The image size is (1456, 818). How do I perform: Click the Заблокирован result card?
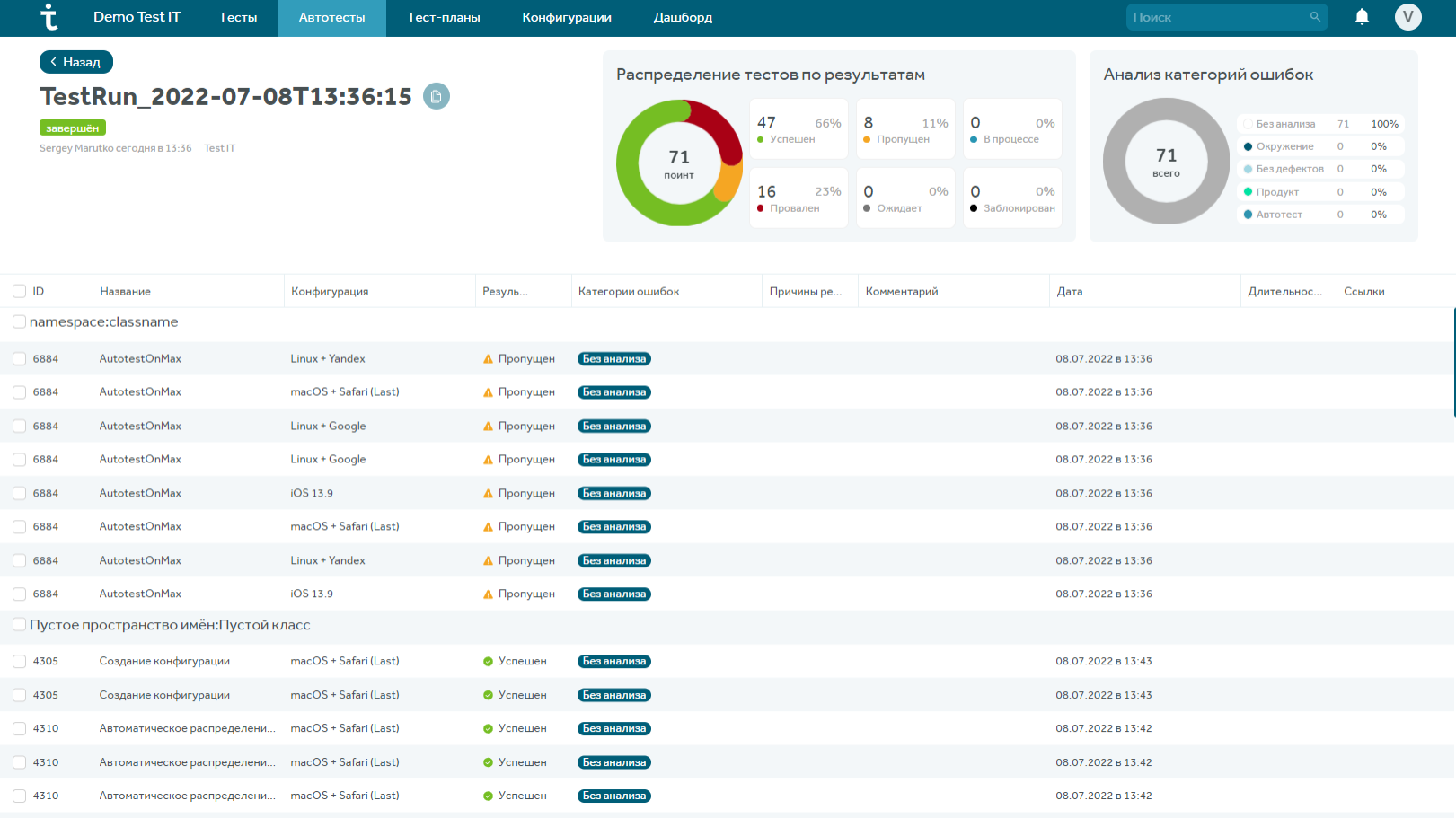pyautogui.click(x=1012, y=198)
